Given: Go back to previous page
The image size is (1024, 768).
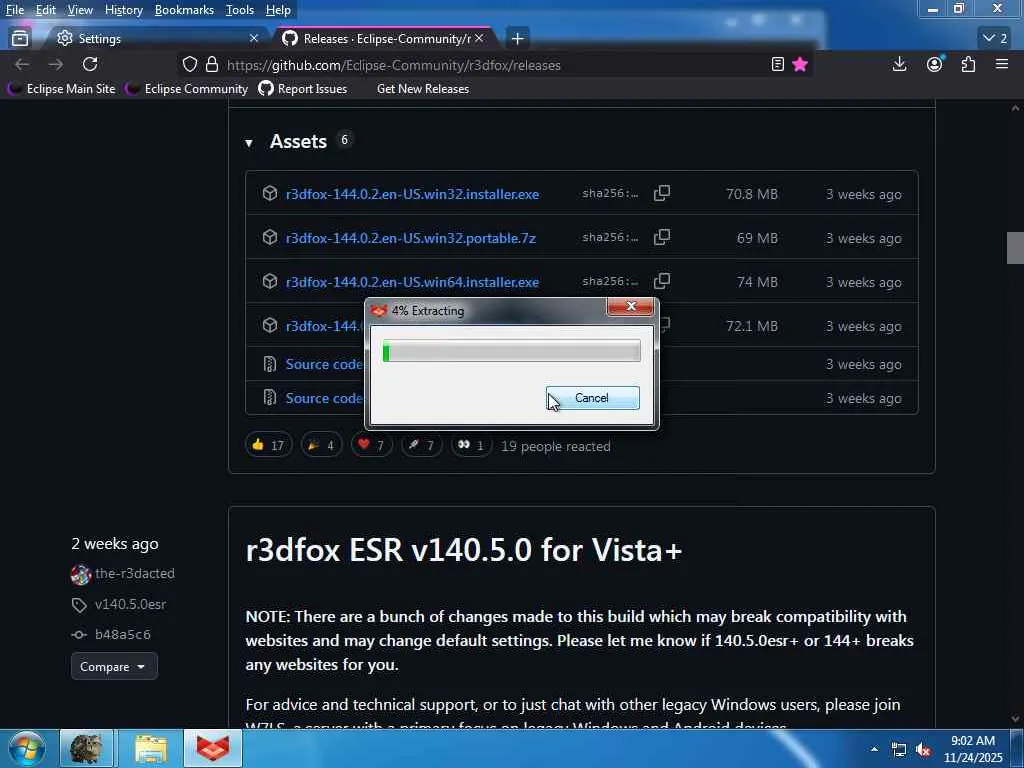Looking at the screenshot, I should point(22,64).
